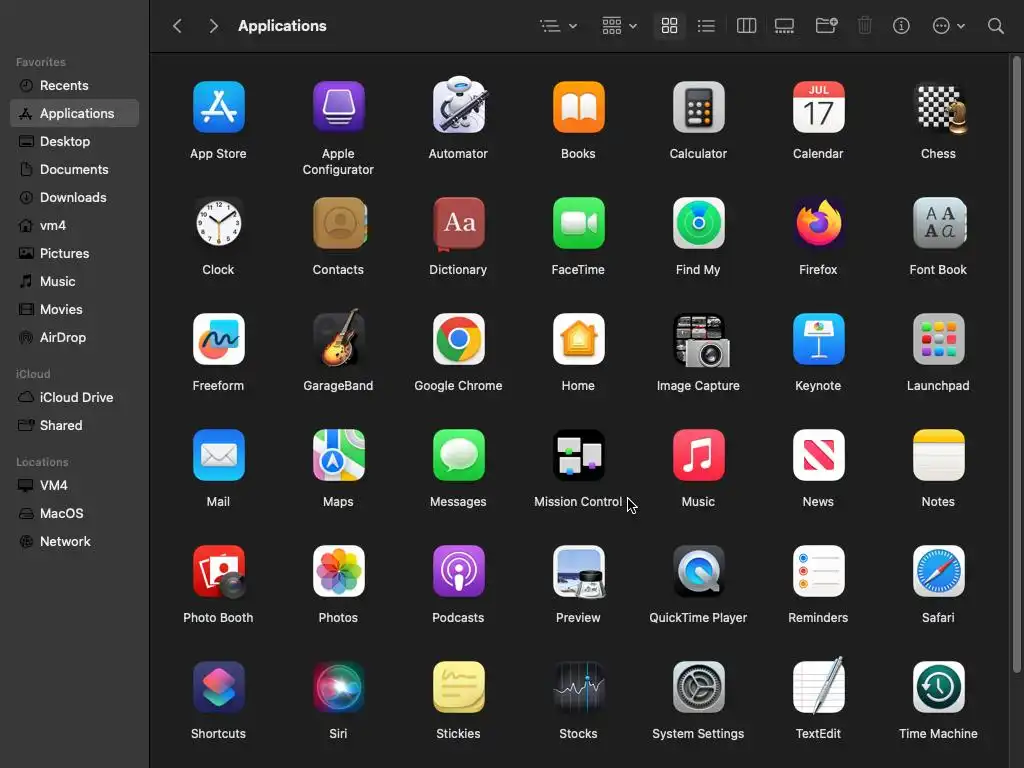Select the Keynote app icon

click(818, 339)
